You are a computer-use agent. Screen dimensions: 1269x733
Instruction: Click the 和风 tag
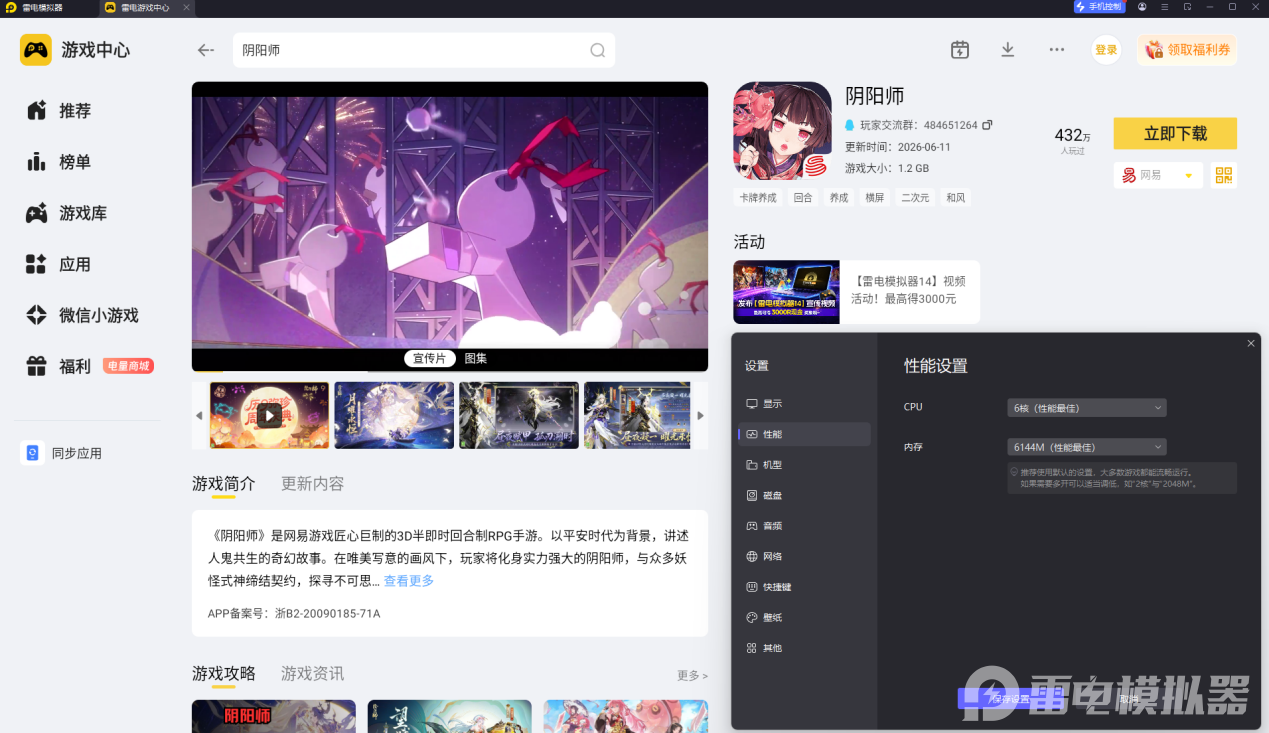956,198
